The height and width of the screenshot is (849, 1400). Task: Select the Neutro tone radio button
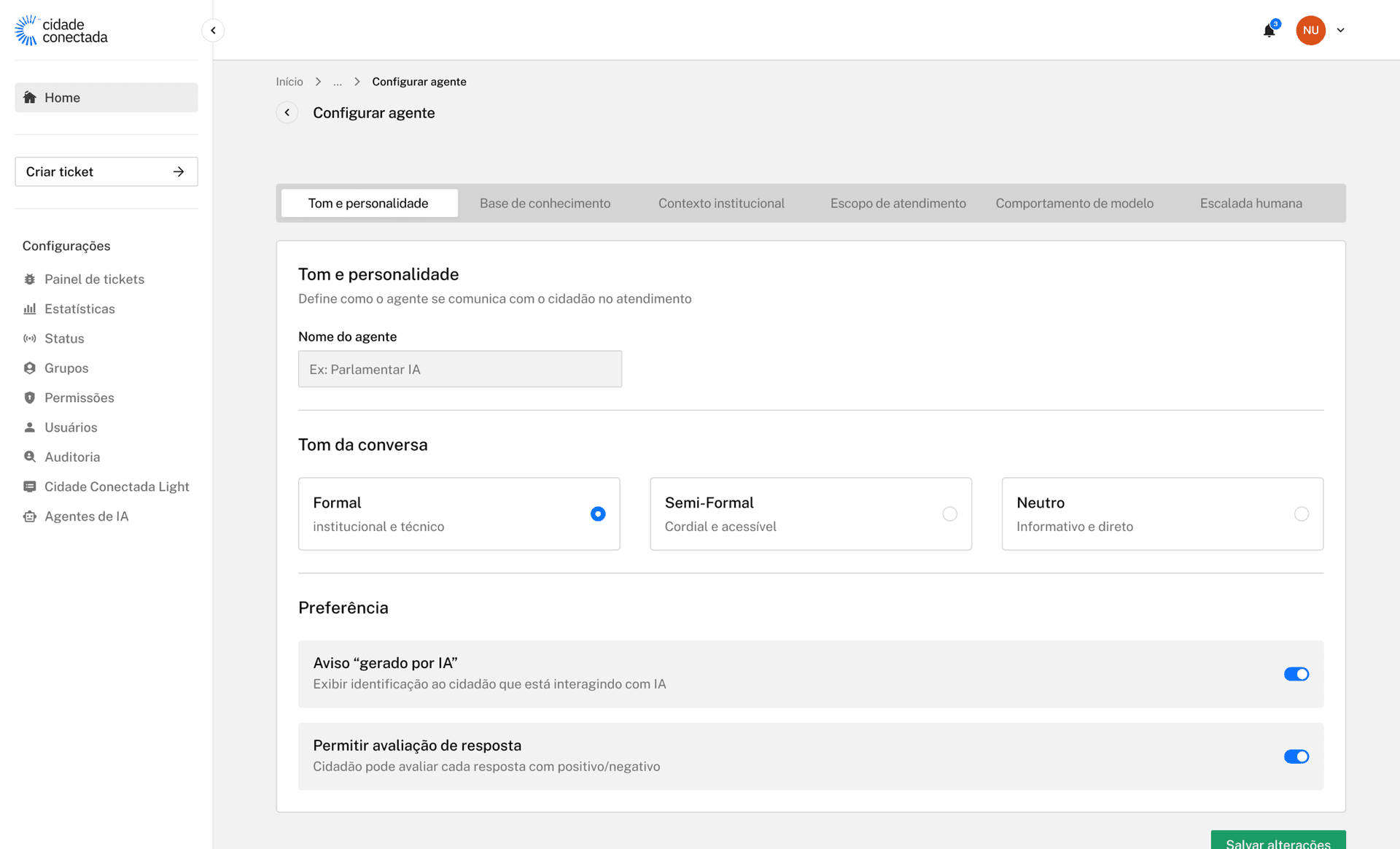pos(1302,514)
